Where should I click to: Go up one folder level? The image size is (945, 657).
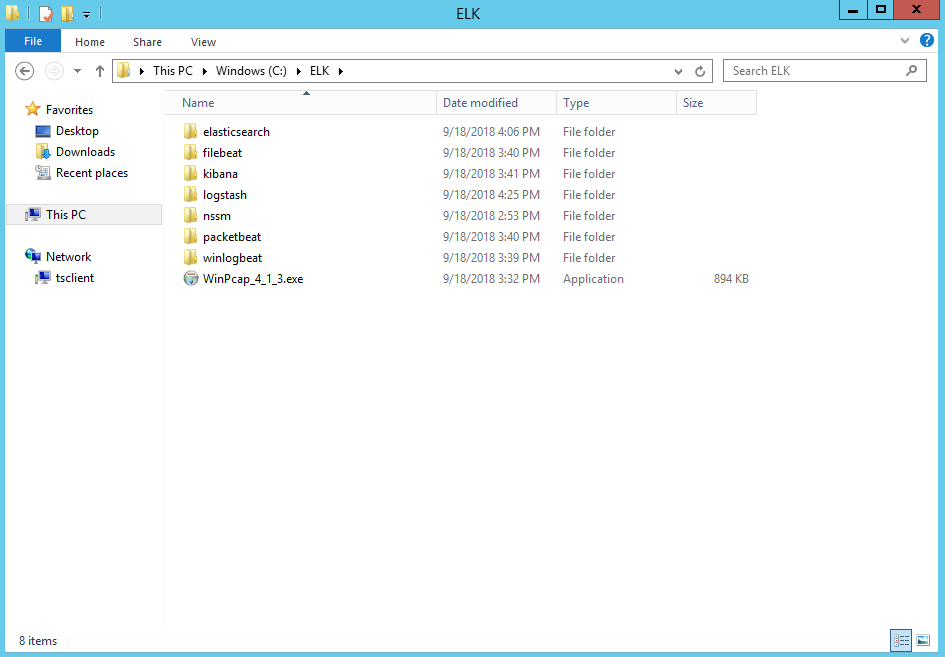pyautogui.click(x=100, y=71)
